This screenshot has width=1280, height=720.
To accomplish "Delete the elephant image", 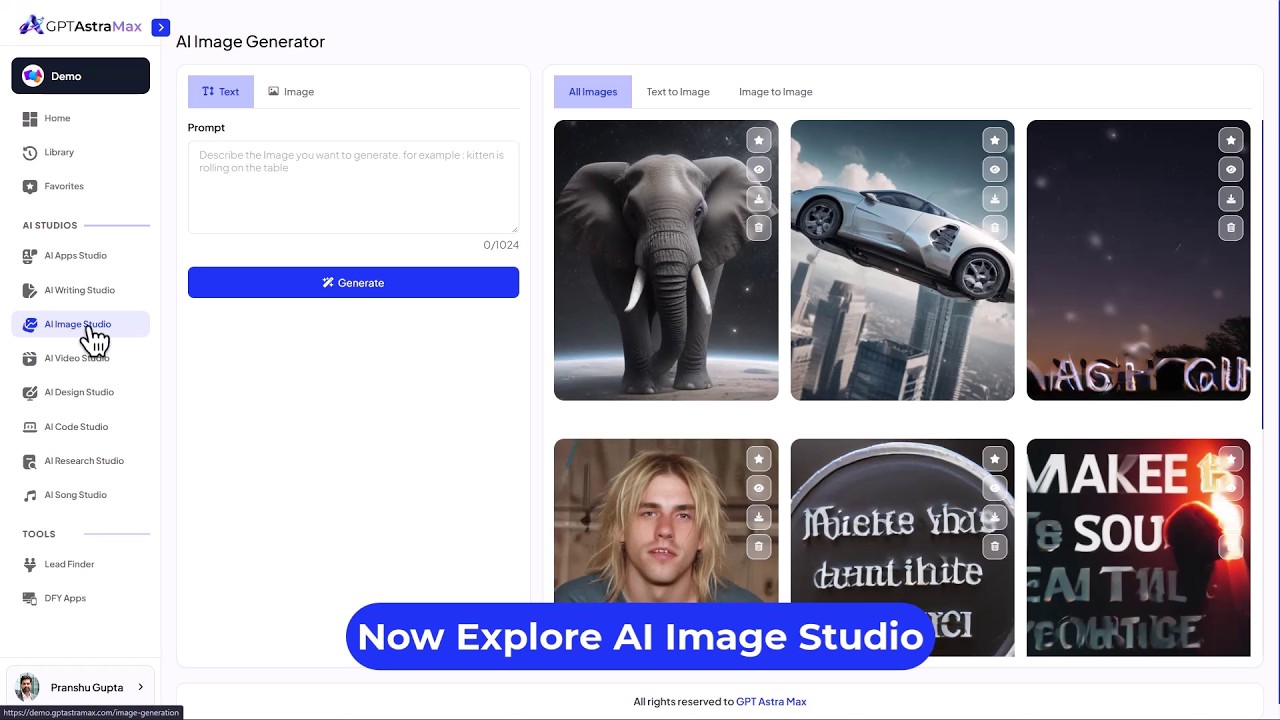I will point(759,228).
